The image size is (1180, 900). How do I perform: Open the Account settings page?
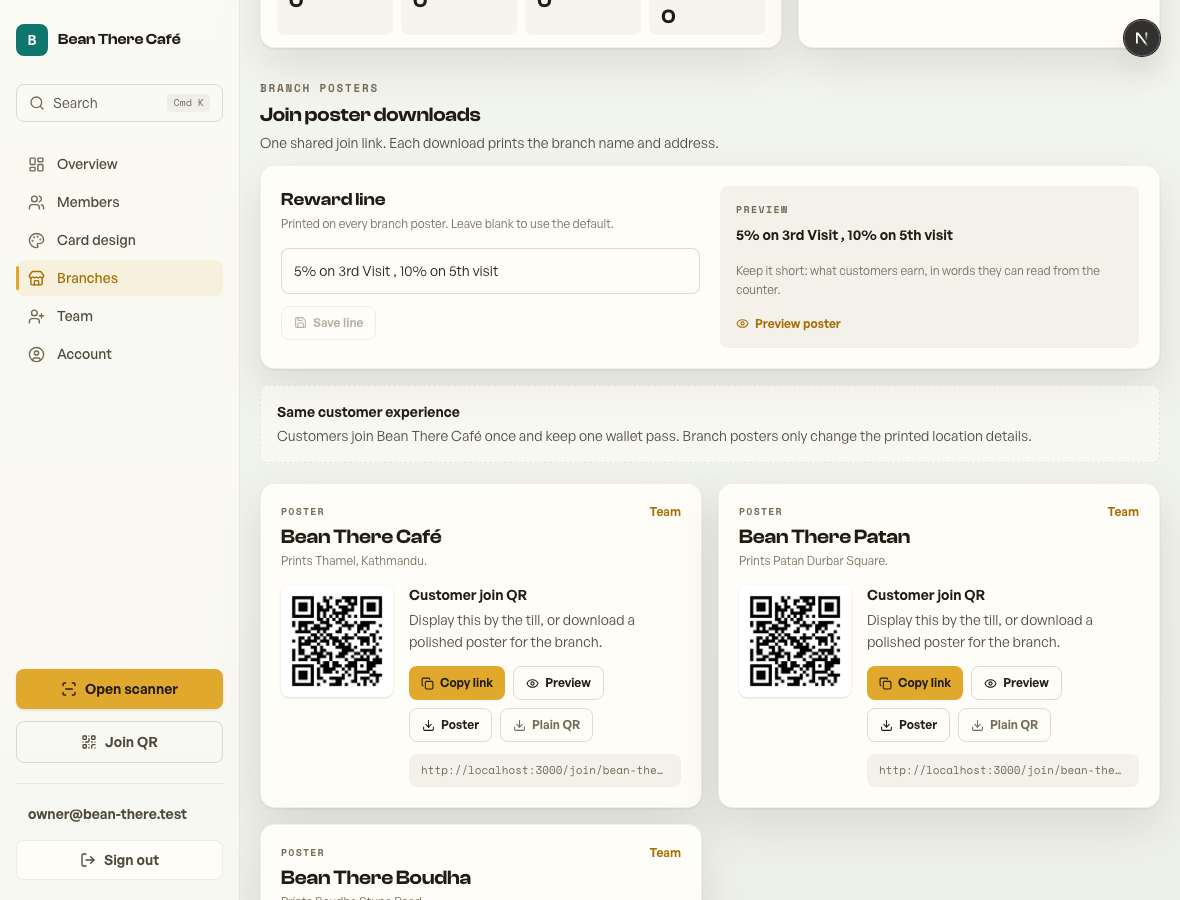(119, 354)
